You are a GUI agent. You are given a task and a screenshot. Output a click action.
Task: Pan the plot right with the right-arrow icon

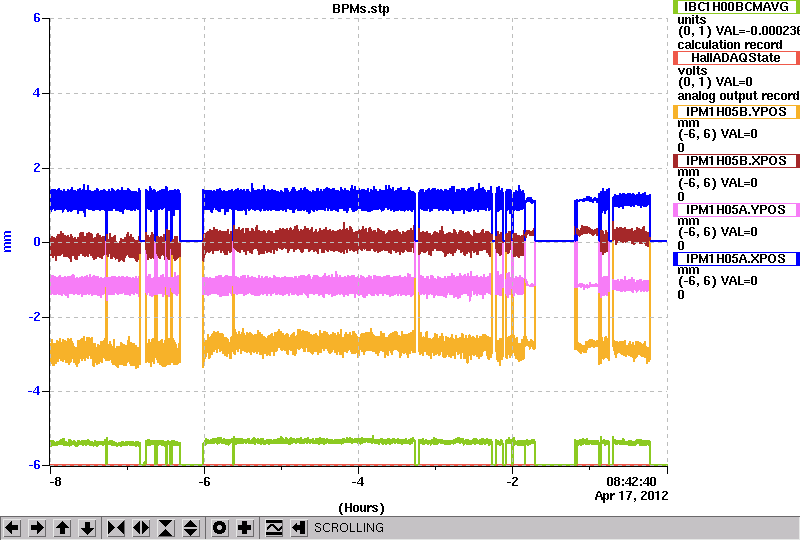click(37, 527)
